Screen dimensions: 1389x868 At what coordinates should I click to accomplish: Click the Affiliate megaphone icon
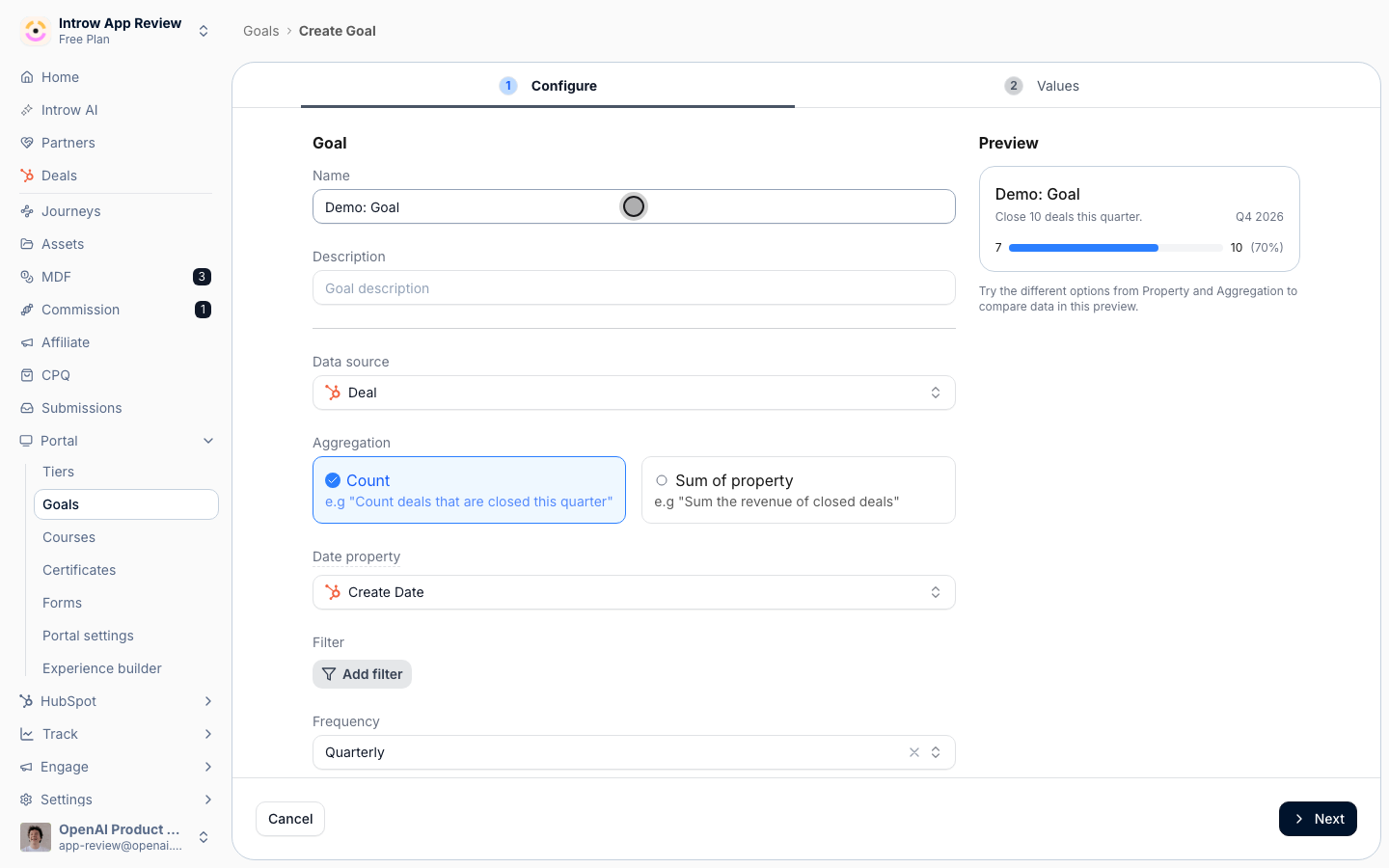click(x=27, y=342)
